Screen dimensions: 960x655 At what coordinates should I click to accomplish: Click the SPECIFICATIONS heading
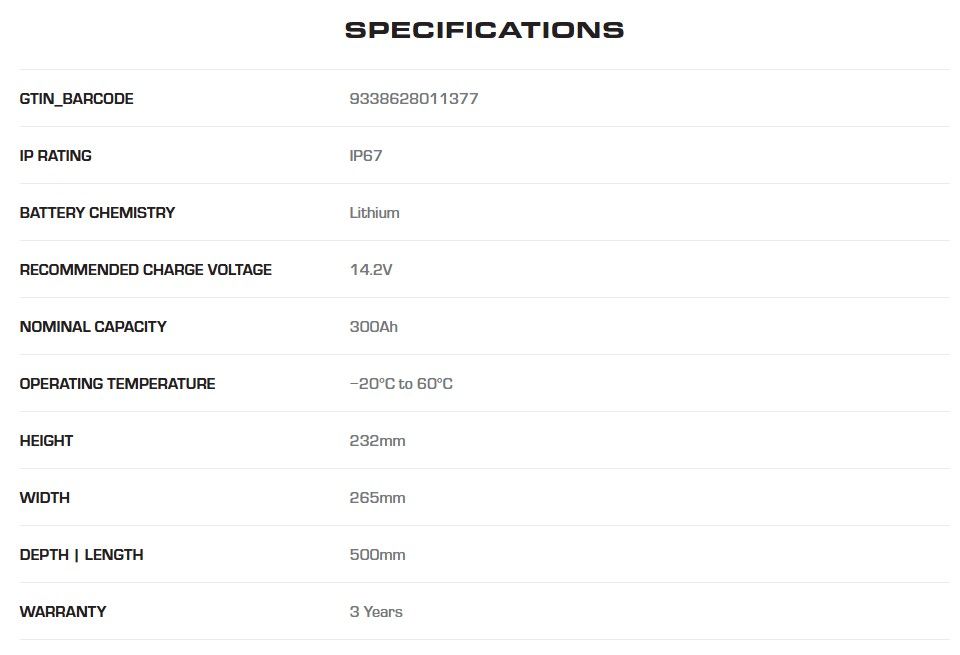point(484,30)
